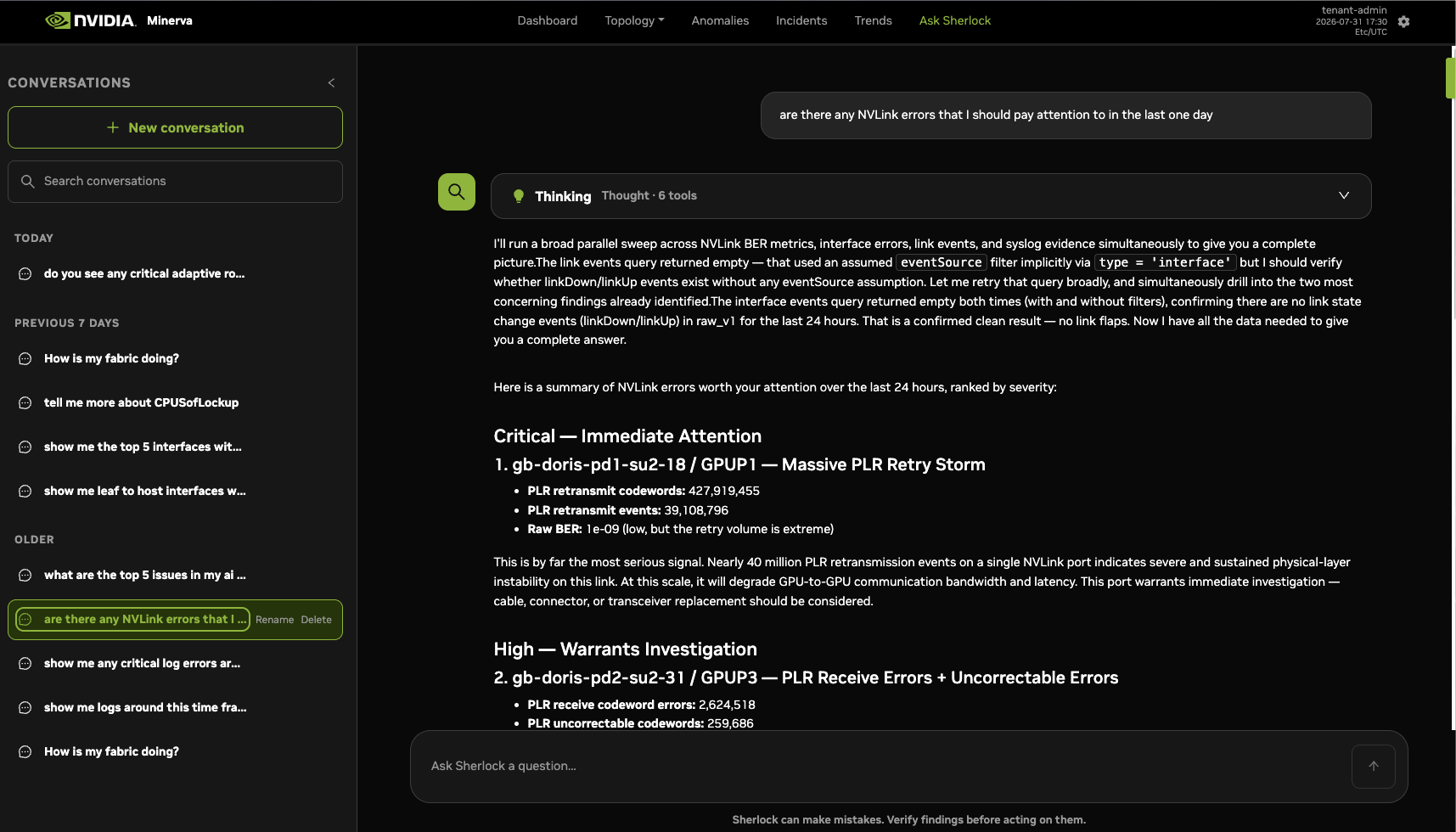Click the 'Critical — Immediate Attention' heading
Screen dimensions: 1456x832
point(627,436)
